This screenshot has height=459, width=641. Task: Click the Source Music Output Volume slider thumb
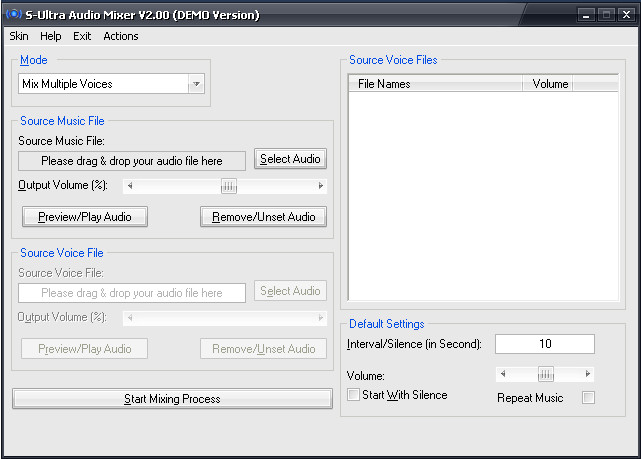click(229, 186)
